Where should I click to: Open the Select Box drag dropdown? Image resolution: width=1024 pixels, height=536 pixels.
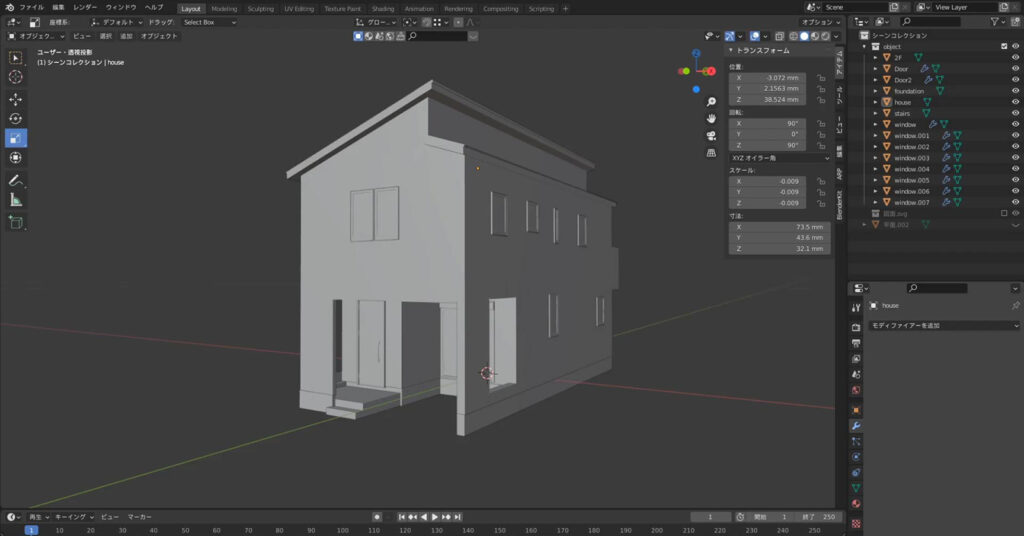pos(208,22)
